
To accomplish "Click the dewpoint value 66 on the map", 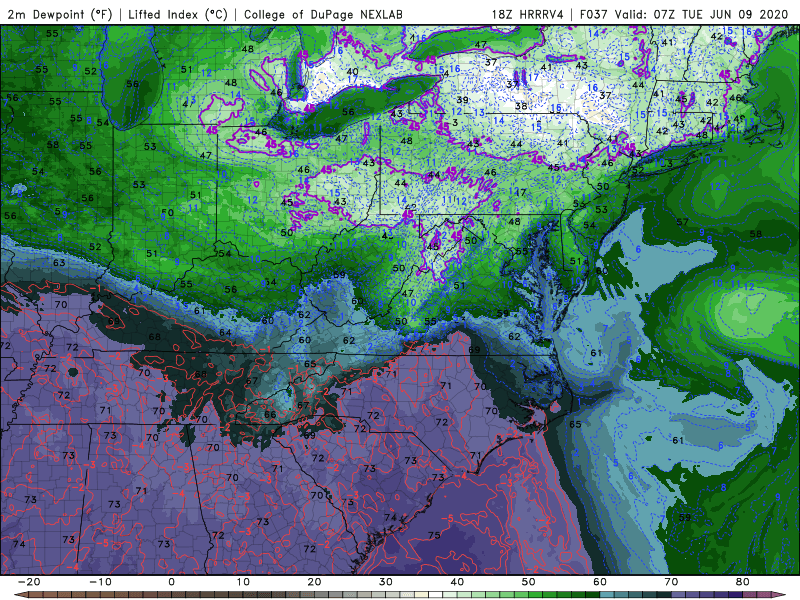I will (270, 414).
